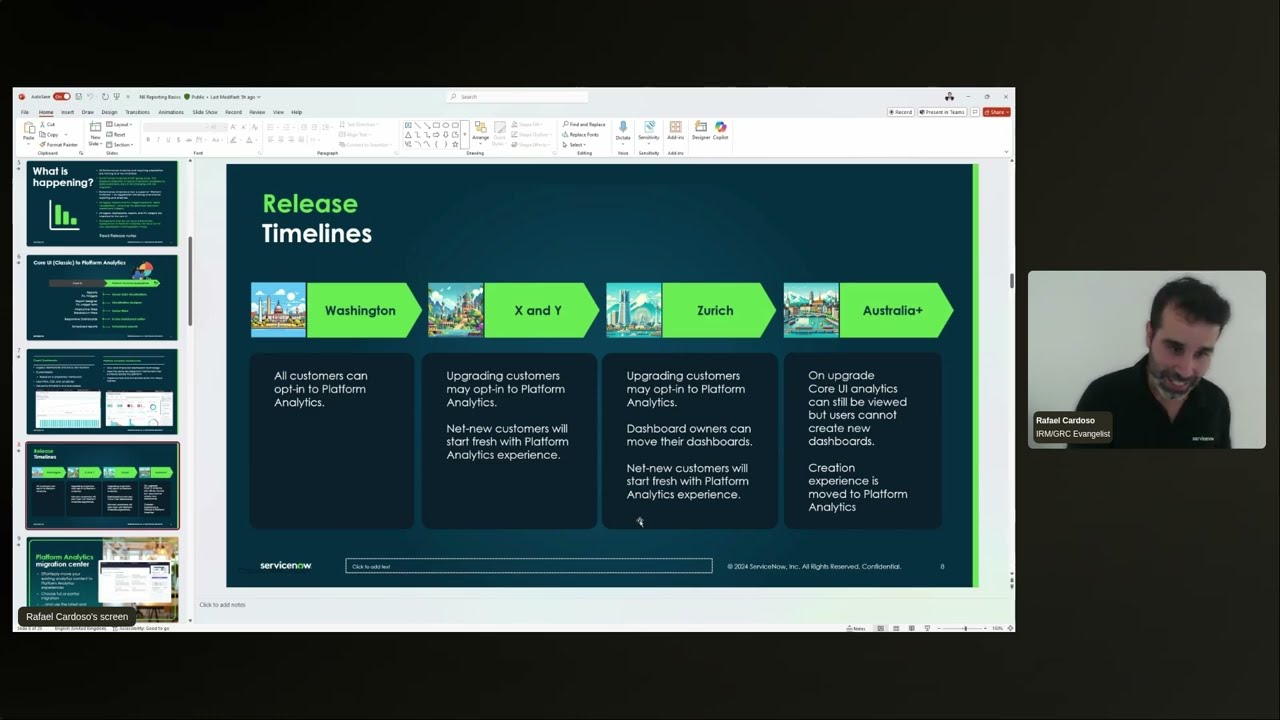Click the Present in Teams button
The width and height of the screenshot is (1280, 720).
942,112
